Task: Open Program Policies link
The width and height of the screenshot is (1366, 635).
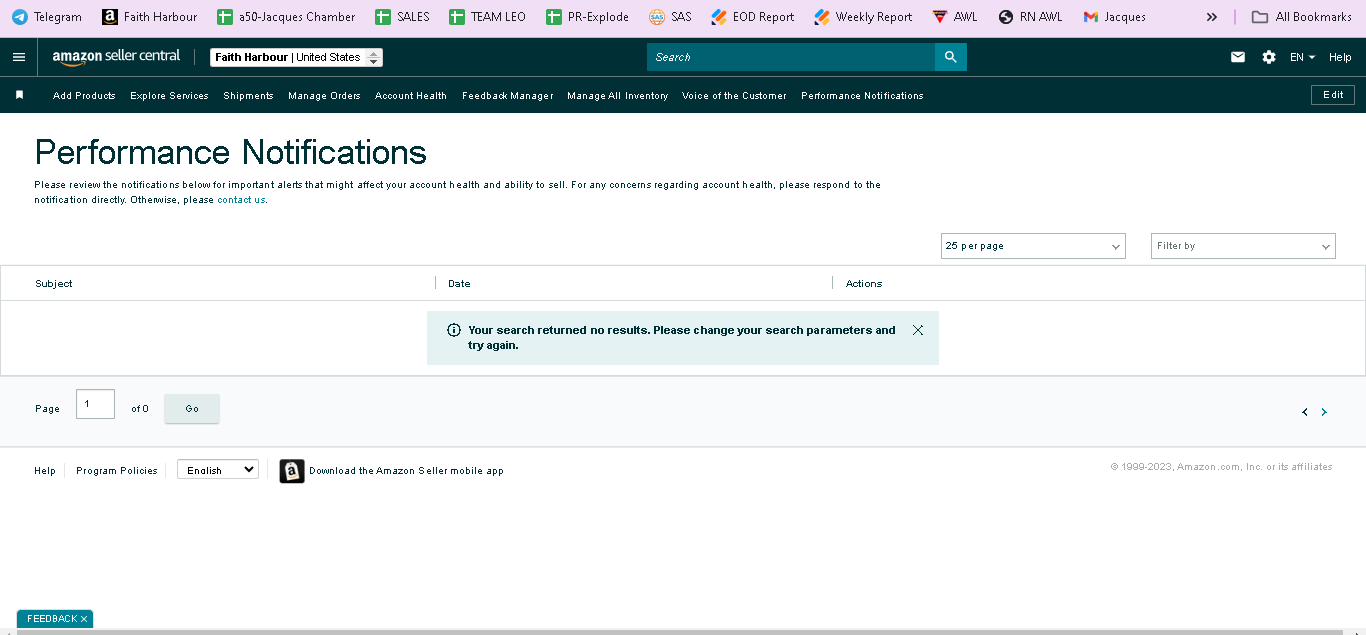Action: point(117,471)
